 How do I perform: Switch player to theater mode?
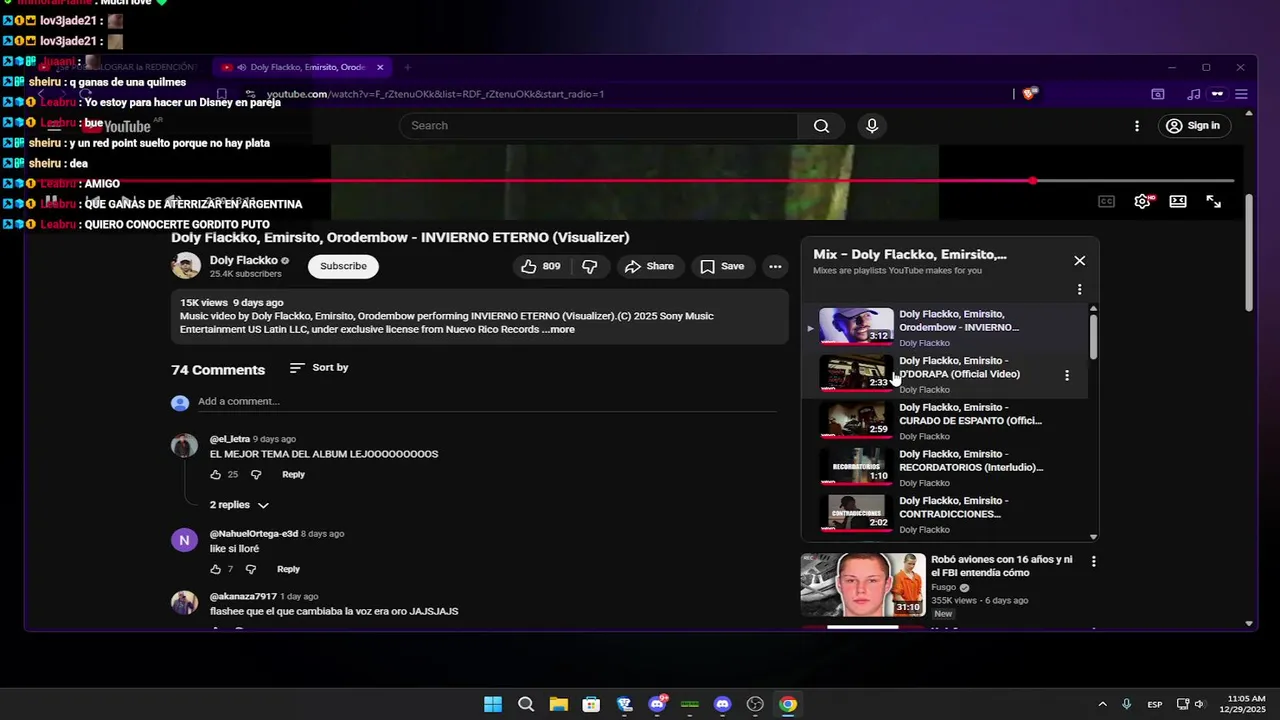[1178, 201]
